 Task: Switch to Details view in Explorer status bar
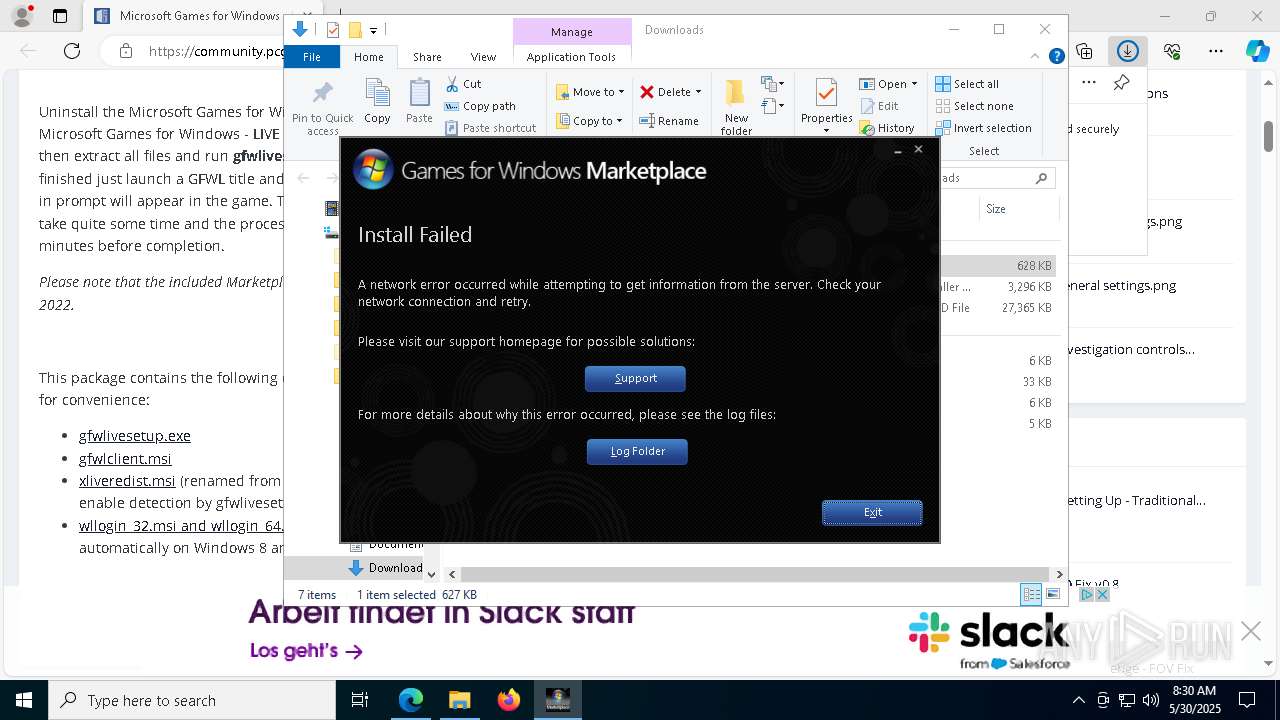(x=1031, y=594)
